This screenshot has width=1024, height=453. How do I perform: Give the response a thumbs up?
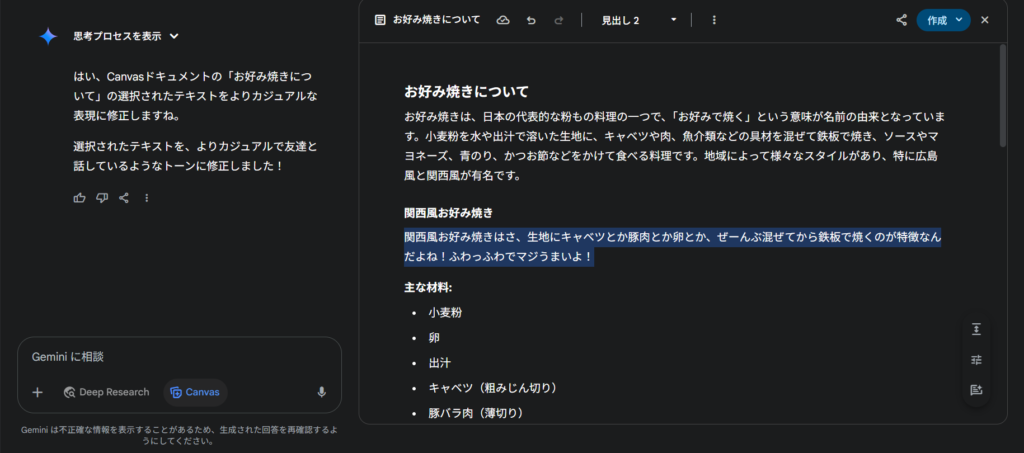coord(80,198)
